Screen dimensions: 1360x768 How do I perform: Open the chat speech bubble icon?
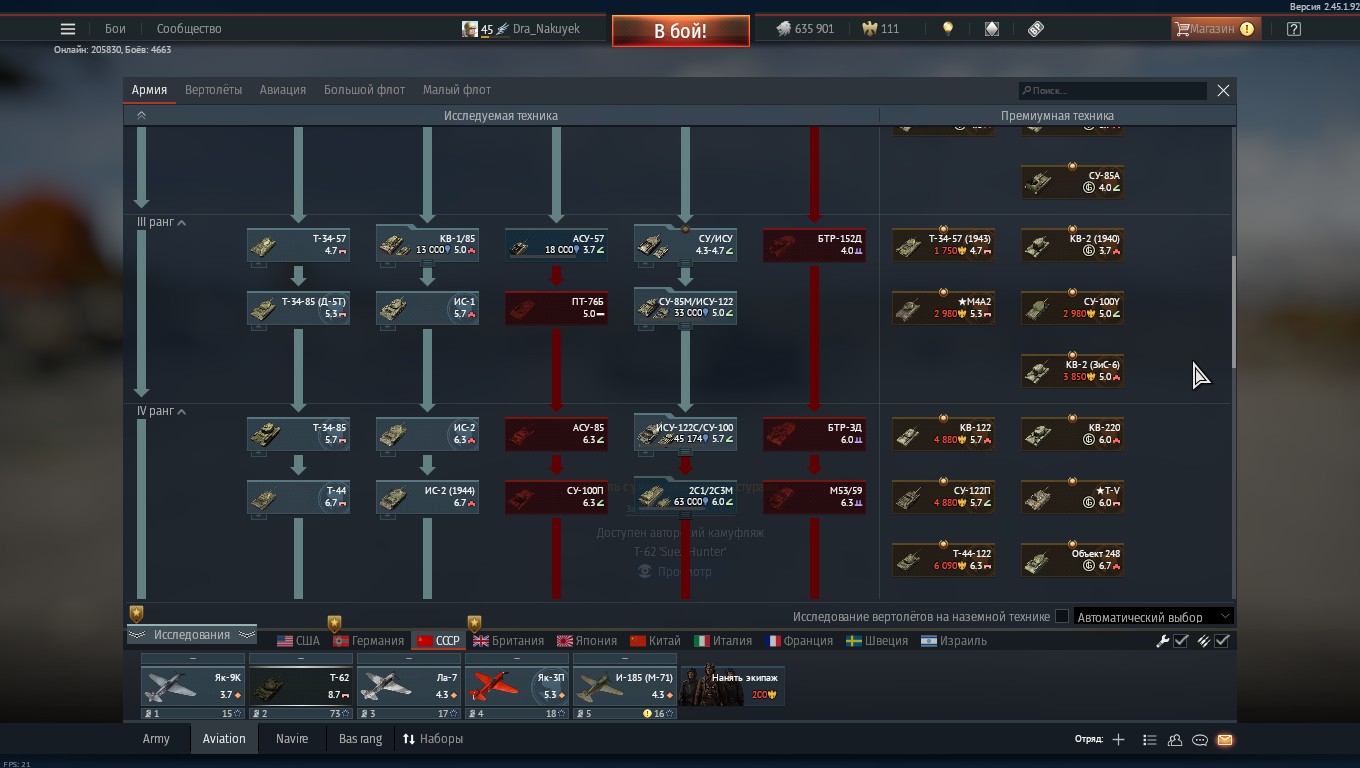[x=1200, y=740]
